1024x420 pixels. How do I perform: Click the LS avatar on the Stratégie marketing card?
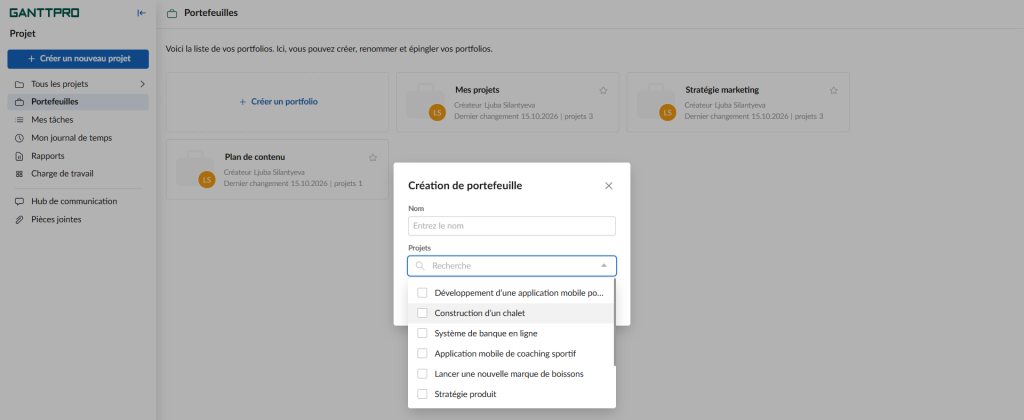(667, 112)
